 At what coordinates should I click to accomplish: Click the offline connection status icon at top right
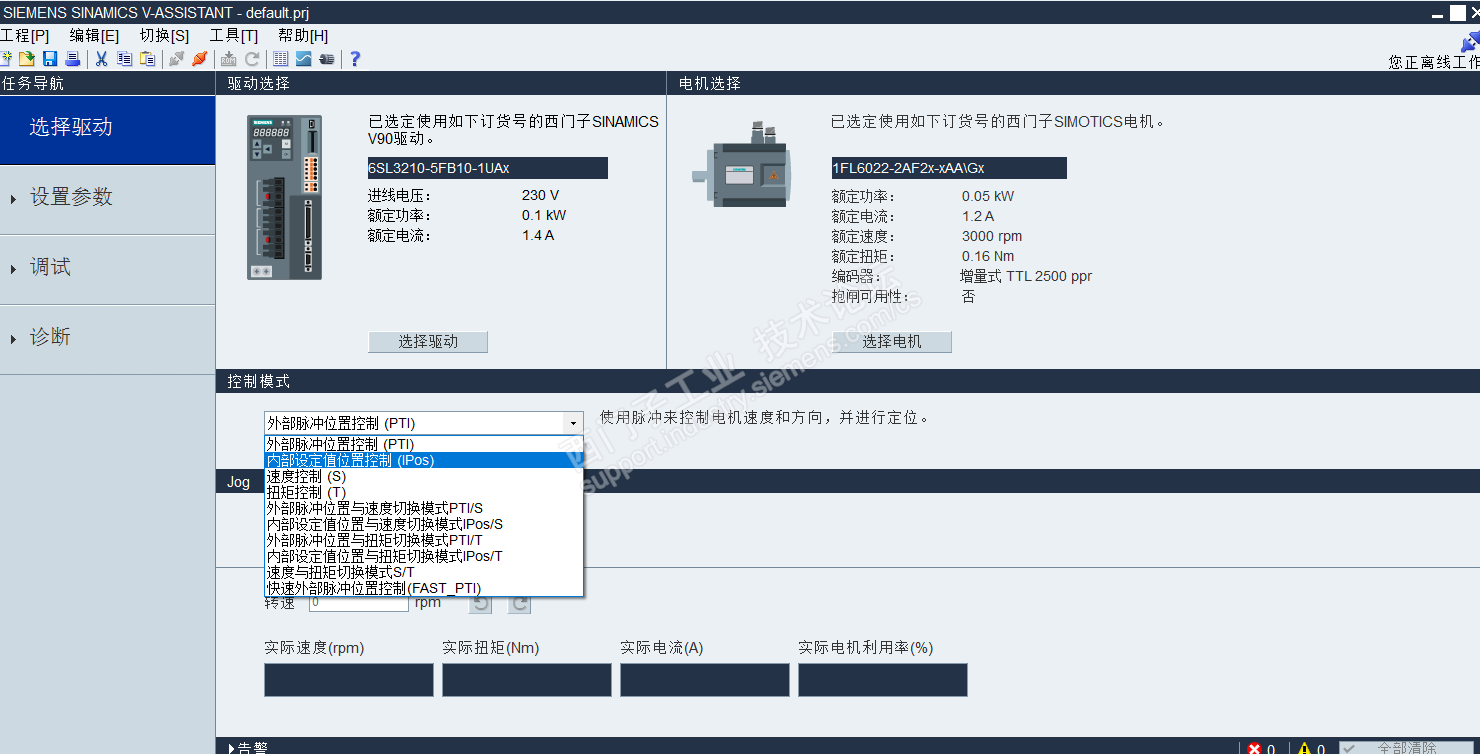tap(1470, 41)
